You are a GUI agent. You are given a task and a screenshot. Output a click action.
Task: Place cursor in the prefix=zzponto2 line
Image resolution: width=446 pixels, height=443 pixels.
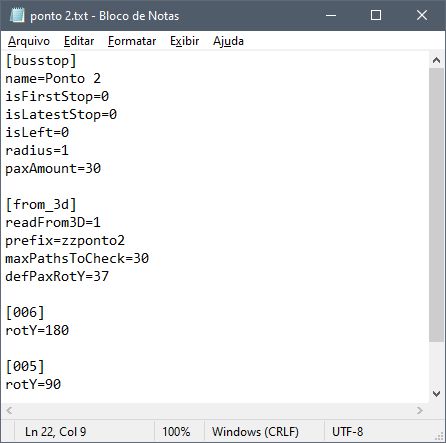(x=65, y=241)
